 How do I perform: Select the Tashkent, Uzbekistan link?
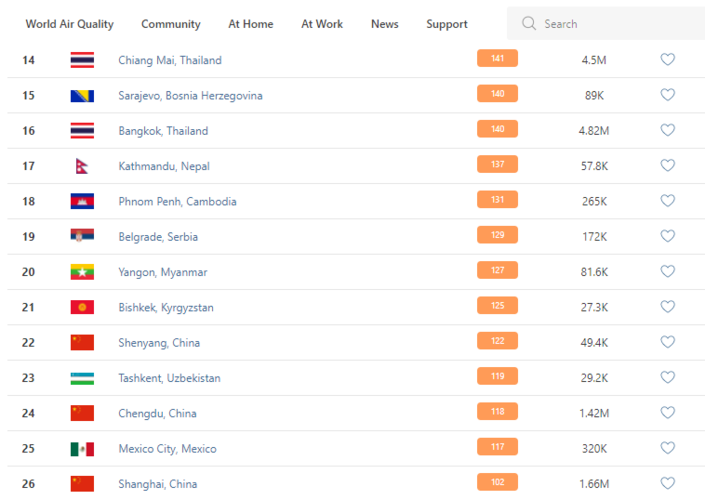pos(169,378)
